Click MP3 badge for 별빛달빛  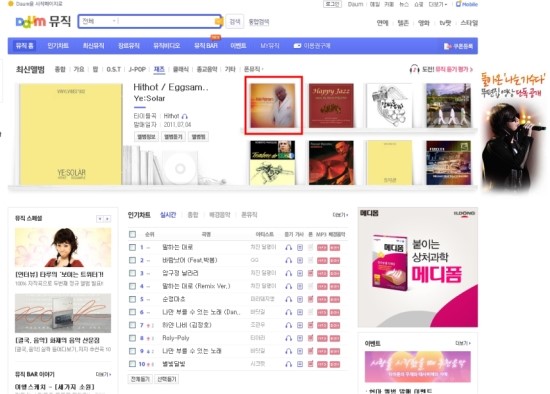tap(322, 365)
